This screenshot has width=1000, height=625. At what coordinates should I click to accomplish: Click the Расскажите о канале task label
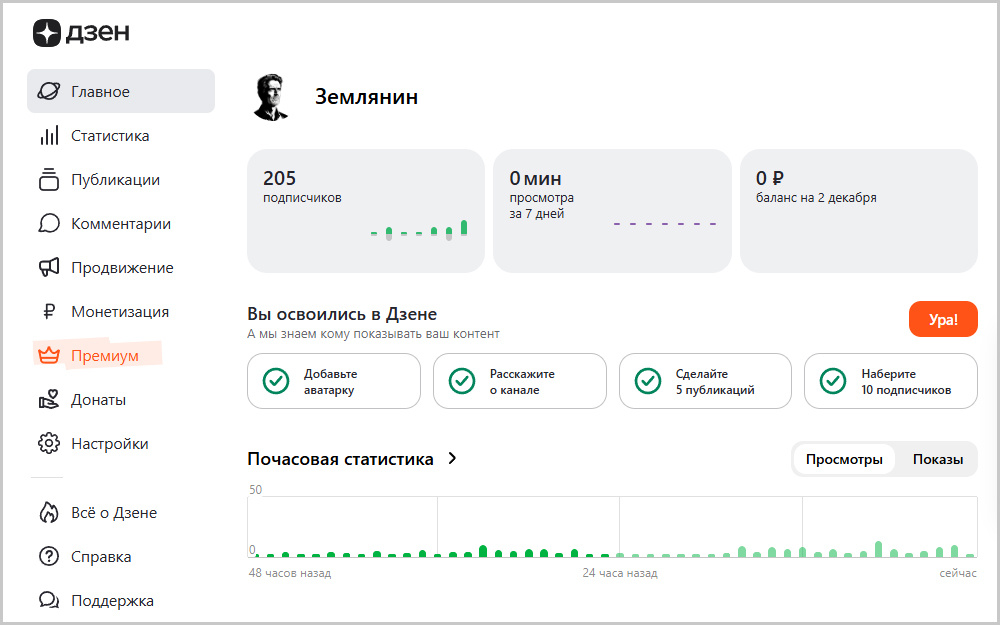click(x=522, y=381)
